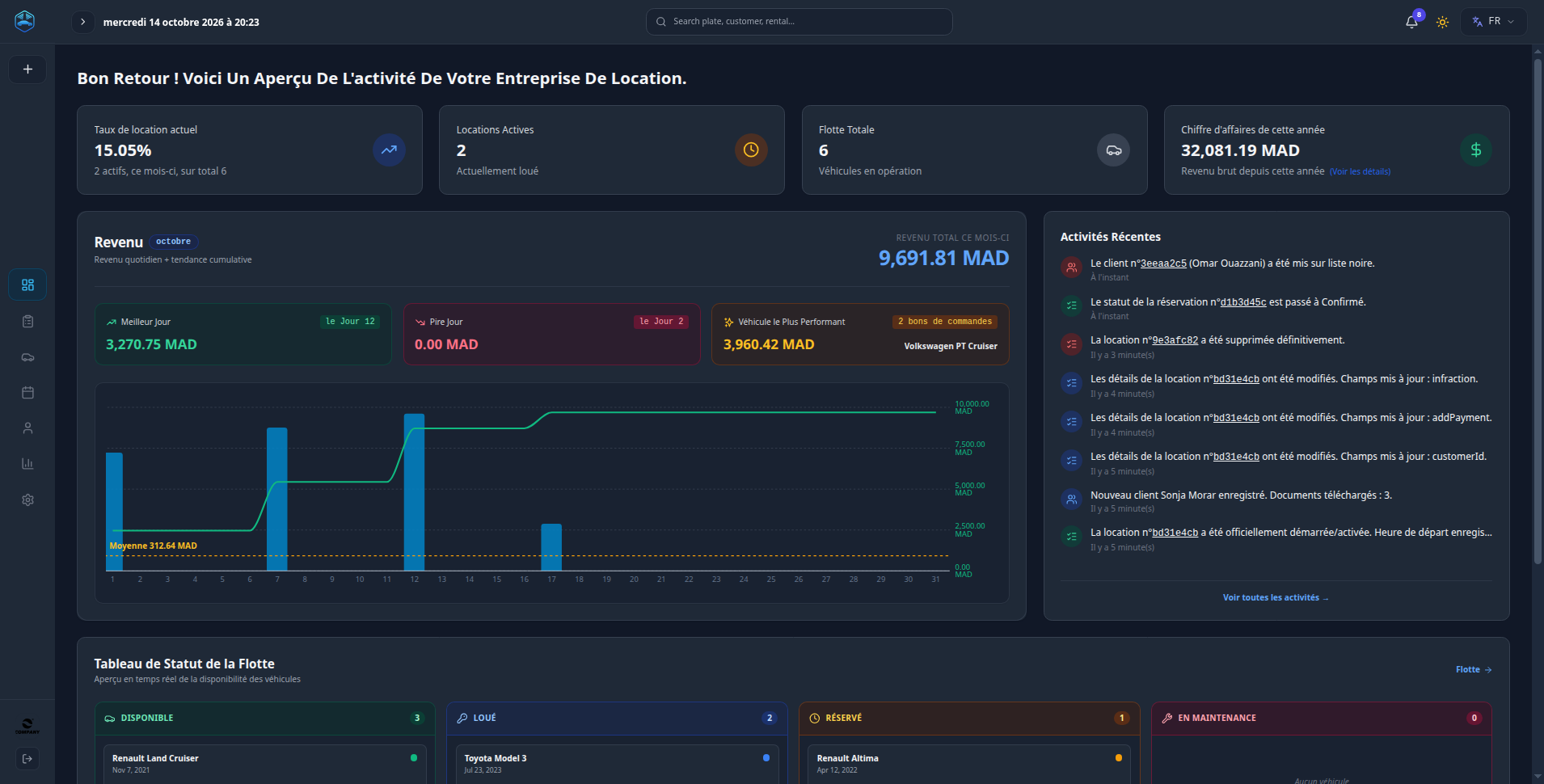Open the bar chart reports icon in sidebar

click(27, 464)
